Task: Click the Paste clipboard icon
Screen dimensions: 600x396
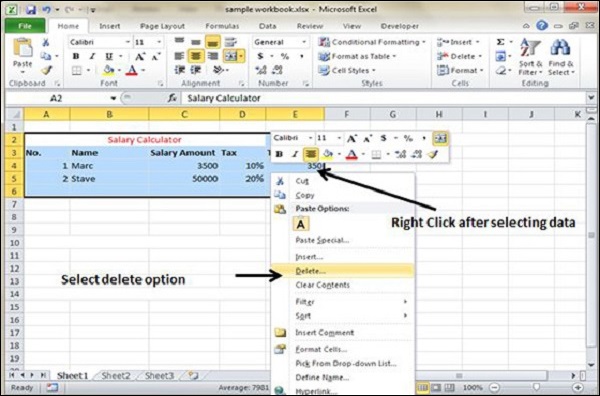Action: click(23, 48)
